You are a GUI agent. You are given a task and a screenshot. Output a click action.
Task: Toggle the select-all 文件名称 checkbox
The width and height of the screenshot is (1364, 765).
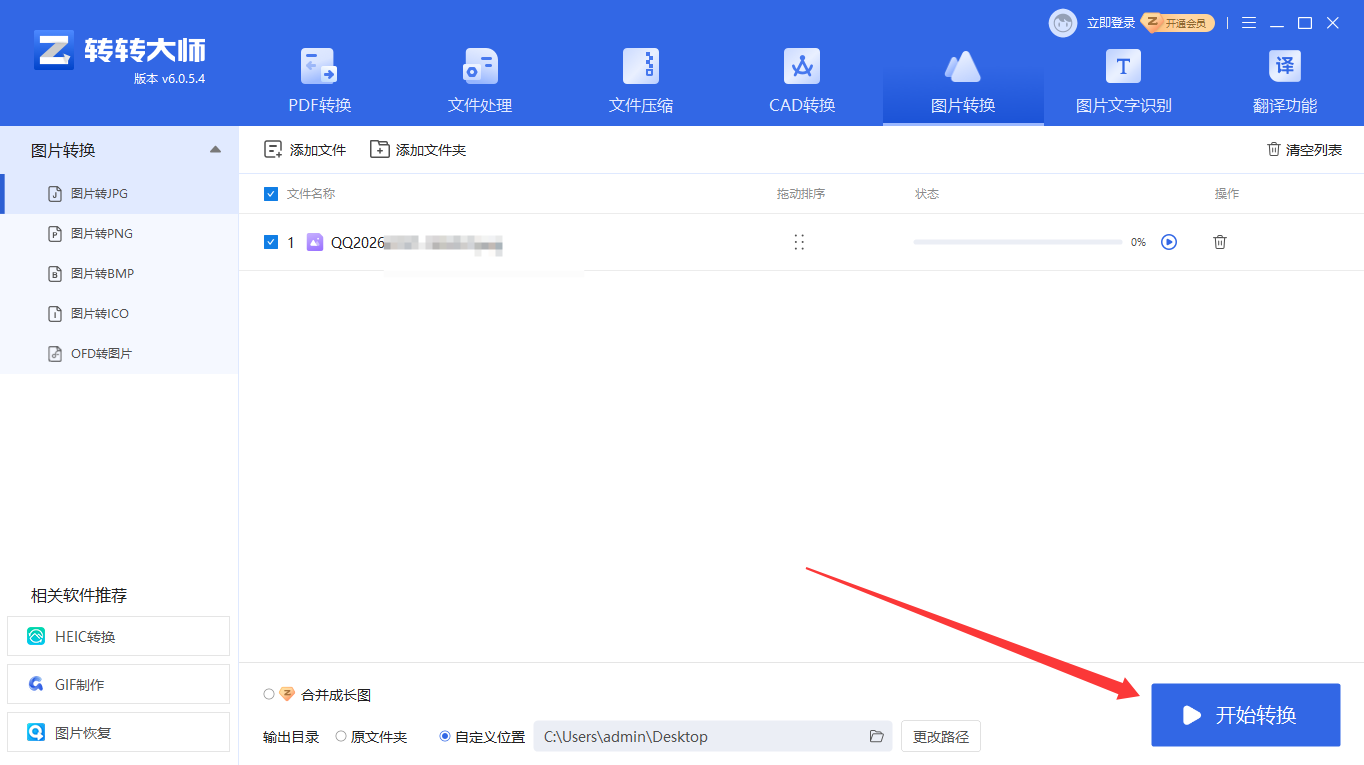pos(271,194)
